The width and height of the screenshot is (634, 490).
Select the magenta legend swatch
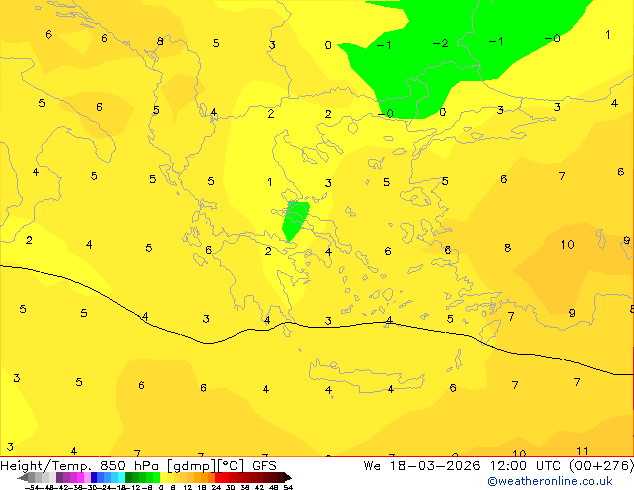(80, 477)
